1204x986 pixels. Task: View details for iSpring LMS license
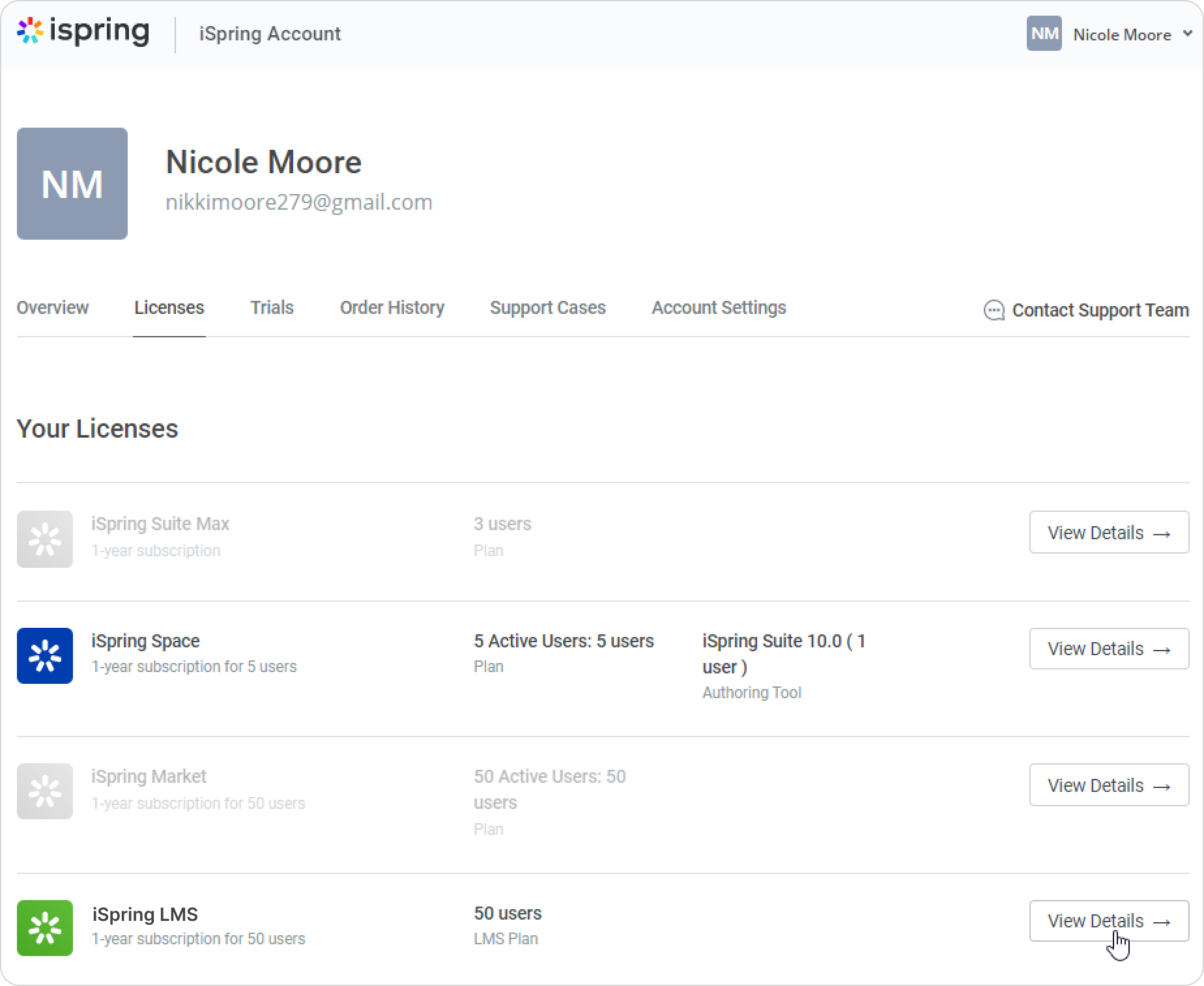point(1109,921)
